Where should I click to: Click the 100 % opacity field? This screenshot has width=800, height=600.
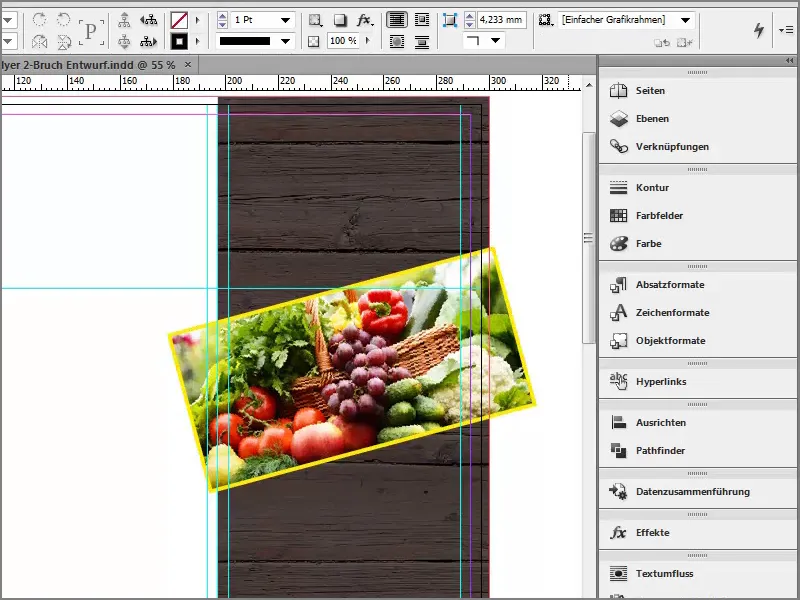click(x=342, y=40)
